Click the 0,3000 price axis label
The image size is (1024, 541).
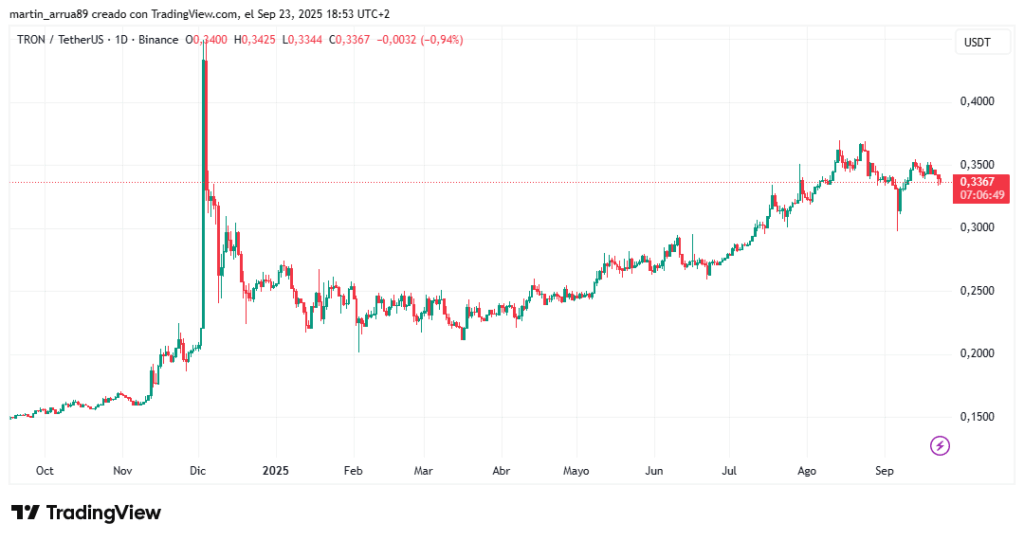tap(975, 228)
